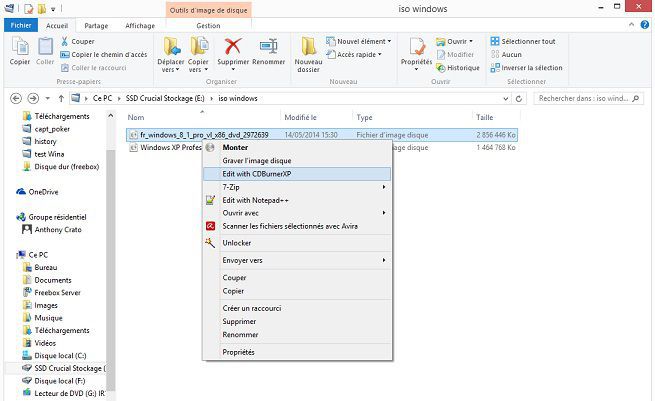
Task: Switch to the Partage ribbon tab
Action: 96,25
